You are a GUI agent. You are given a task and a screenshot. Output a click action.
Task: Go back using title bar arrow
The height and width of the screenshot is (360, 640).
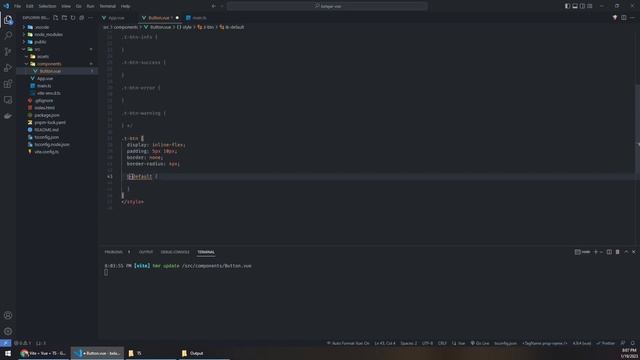point(213,6)
